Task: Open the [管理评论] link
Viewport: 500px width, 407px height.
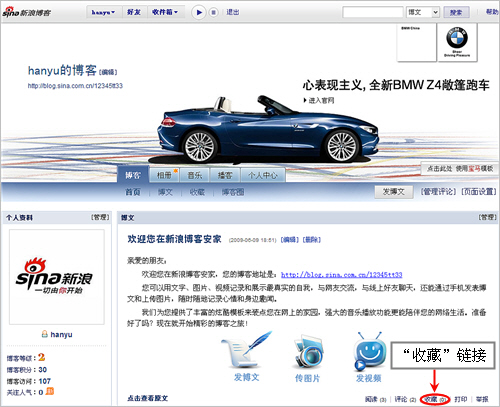Action: (438, 192)
